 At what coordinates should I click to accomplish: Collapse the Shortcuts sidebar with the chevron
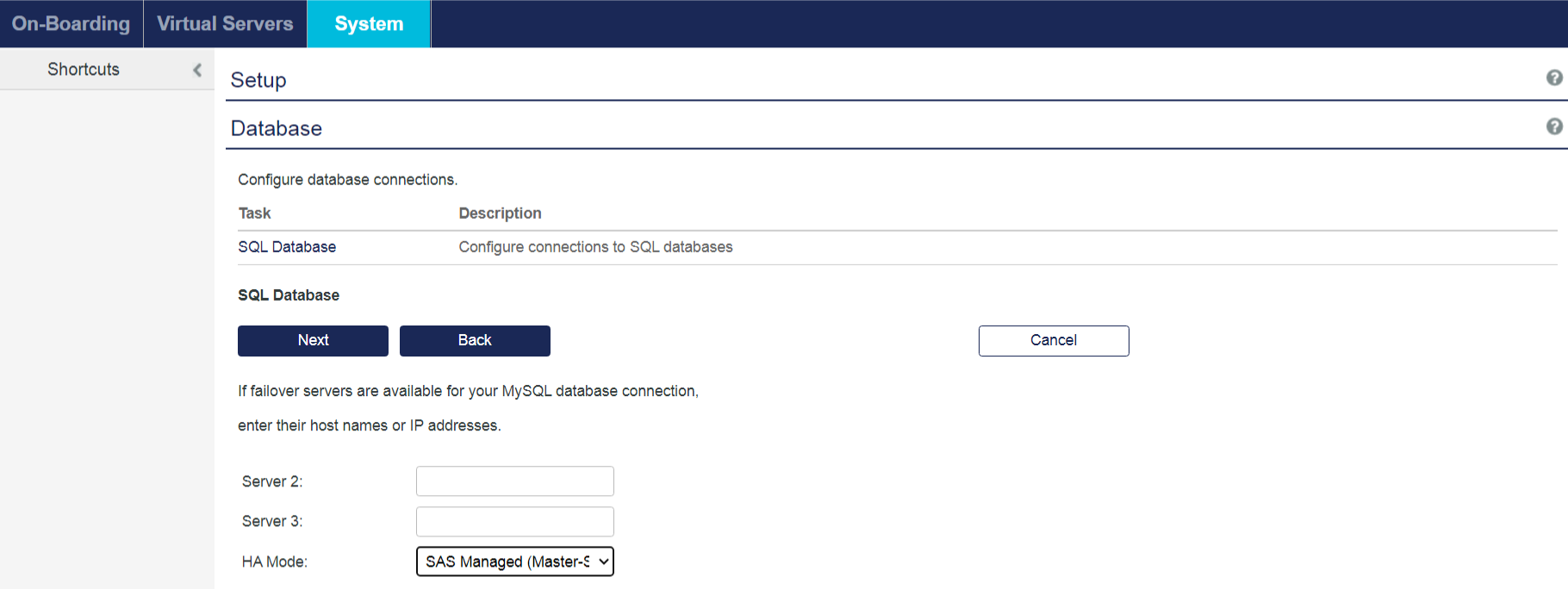[x=197, y=70]
